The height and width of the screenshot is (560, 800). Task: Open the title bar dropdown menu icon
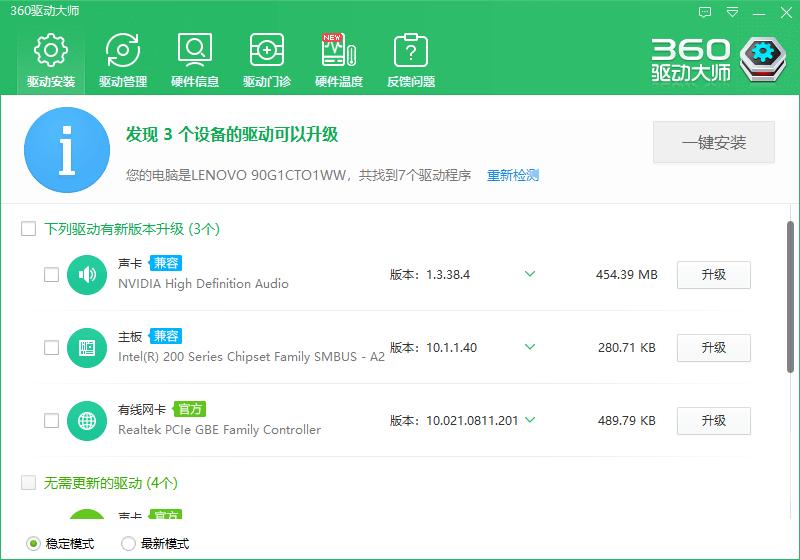pos(732,12)
